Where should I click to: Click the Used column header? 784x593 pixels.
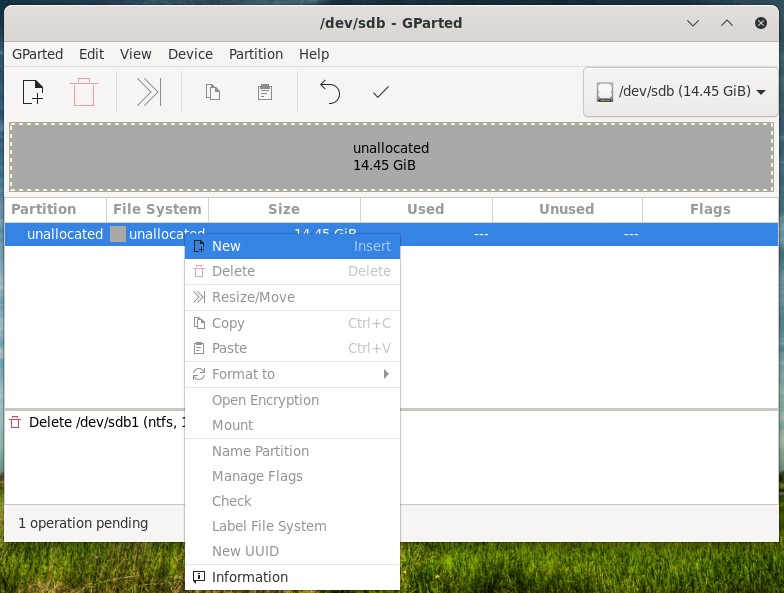point(426,209)
